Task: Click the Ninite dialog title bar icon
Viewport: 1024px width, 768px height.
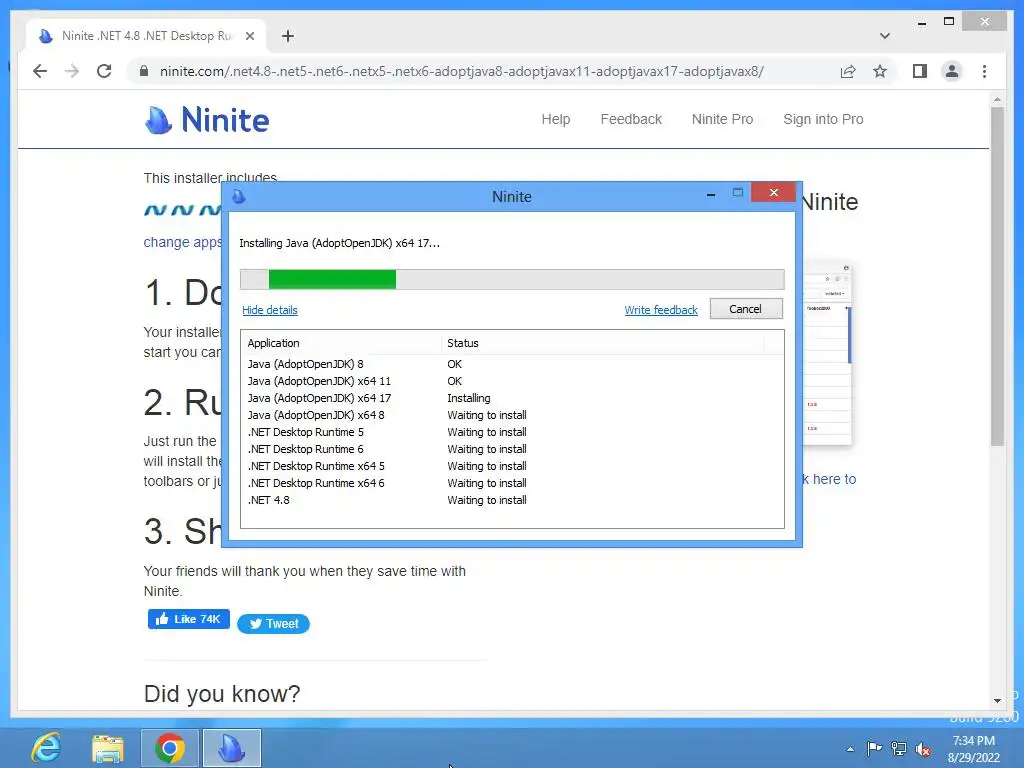Action: (x=238, y=196)
